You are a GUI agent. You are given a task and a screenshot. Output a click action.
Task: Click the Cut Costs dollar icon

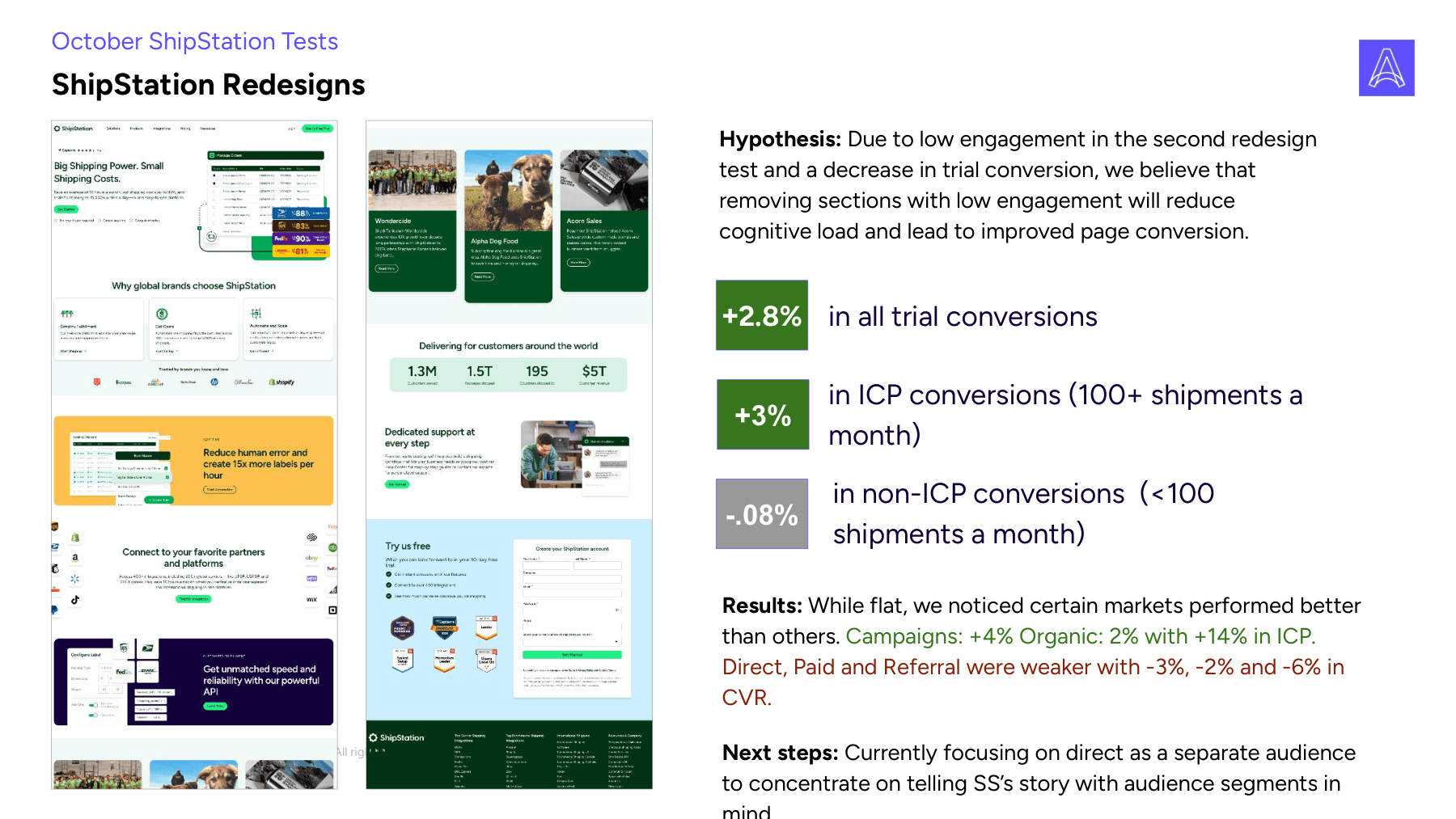pyautogui.click(x=162, y=314)
